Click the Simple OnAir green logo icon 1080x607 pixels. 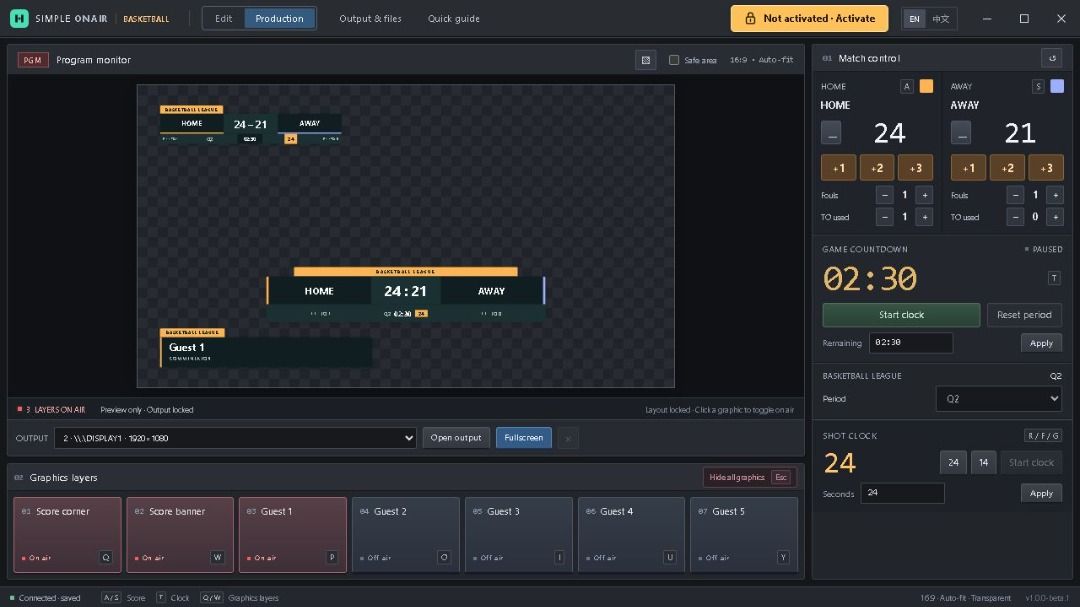tap(19, 19)
